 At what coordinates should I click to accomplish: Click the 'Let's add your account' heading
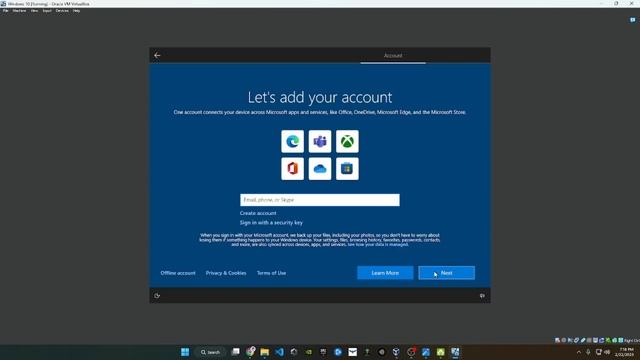tap(320, 97)
